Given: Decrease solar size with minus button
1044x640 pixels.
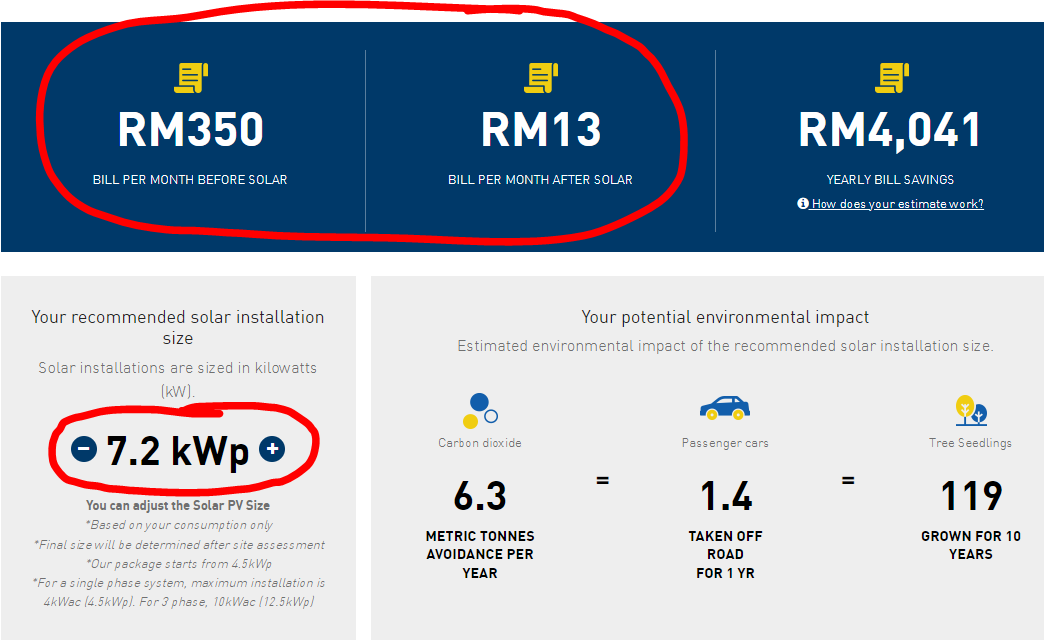Looking at the screenshot, I should click(85, 450).
